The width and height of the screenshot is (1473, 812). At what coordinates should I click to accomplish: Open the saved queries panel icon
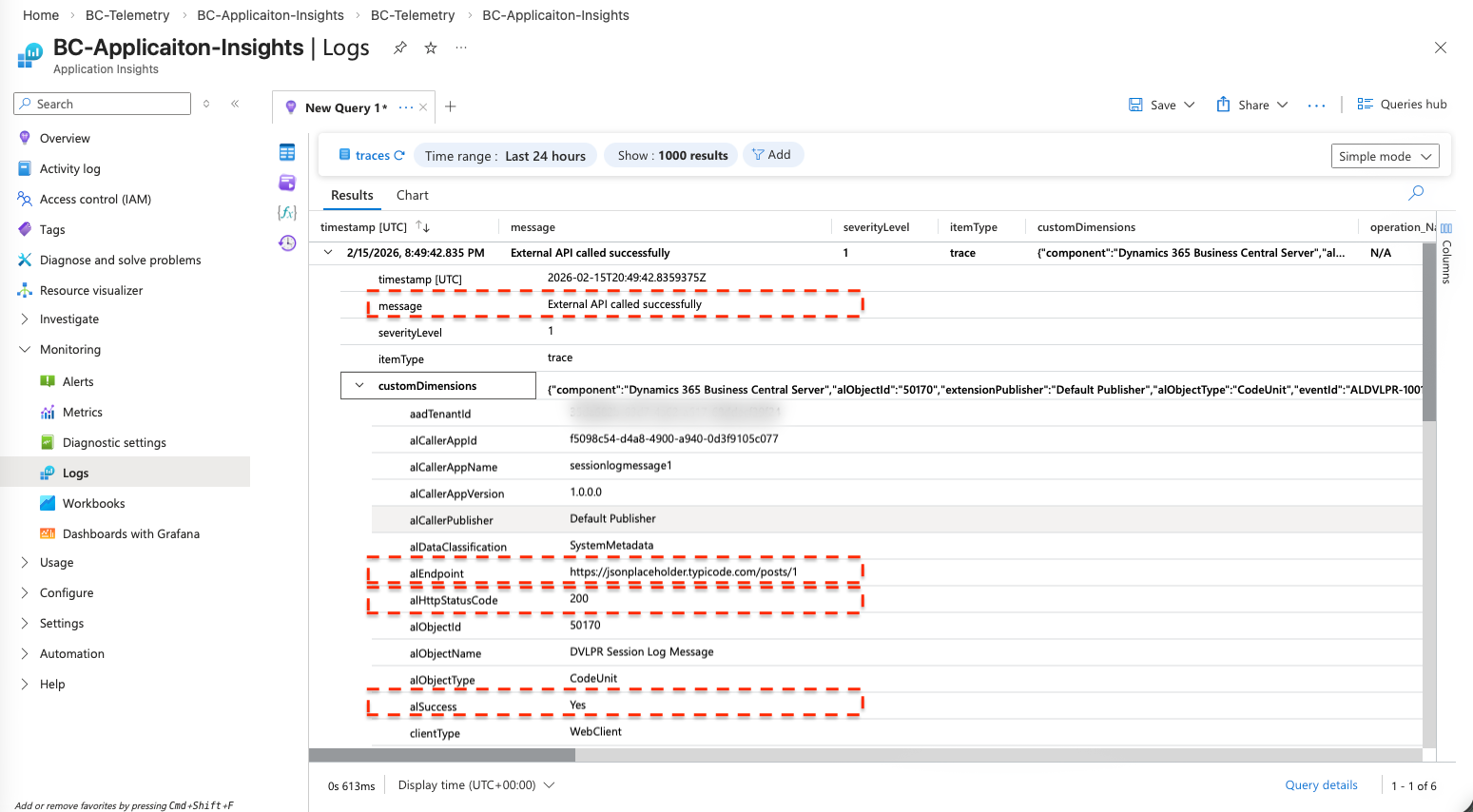[x=287, y=183]
